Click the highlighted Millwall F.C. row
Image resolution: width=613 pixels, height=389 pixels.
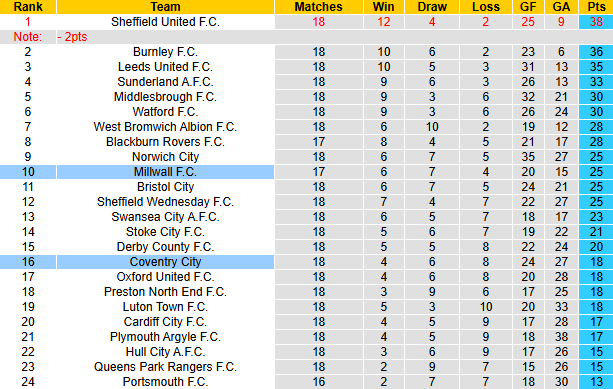tap(306, 172)
